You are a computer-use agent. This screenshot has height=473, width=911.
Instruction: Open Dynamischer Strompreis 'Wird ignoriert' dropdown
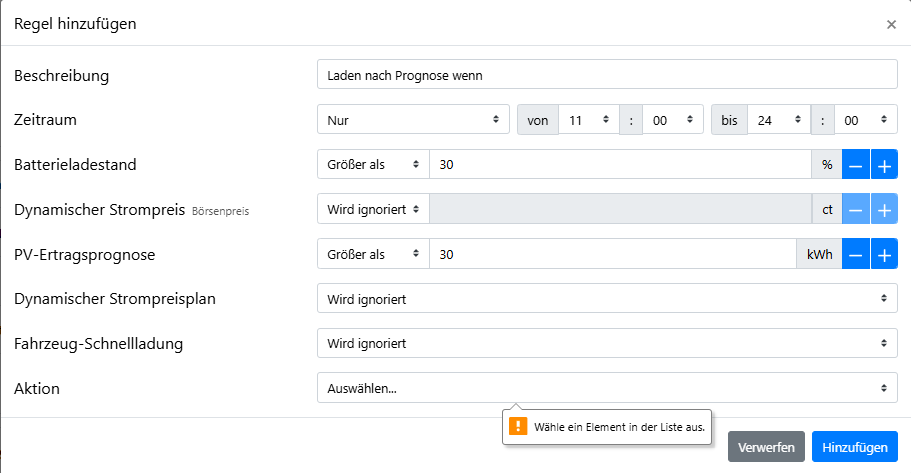[372, 209]
